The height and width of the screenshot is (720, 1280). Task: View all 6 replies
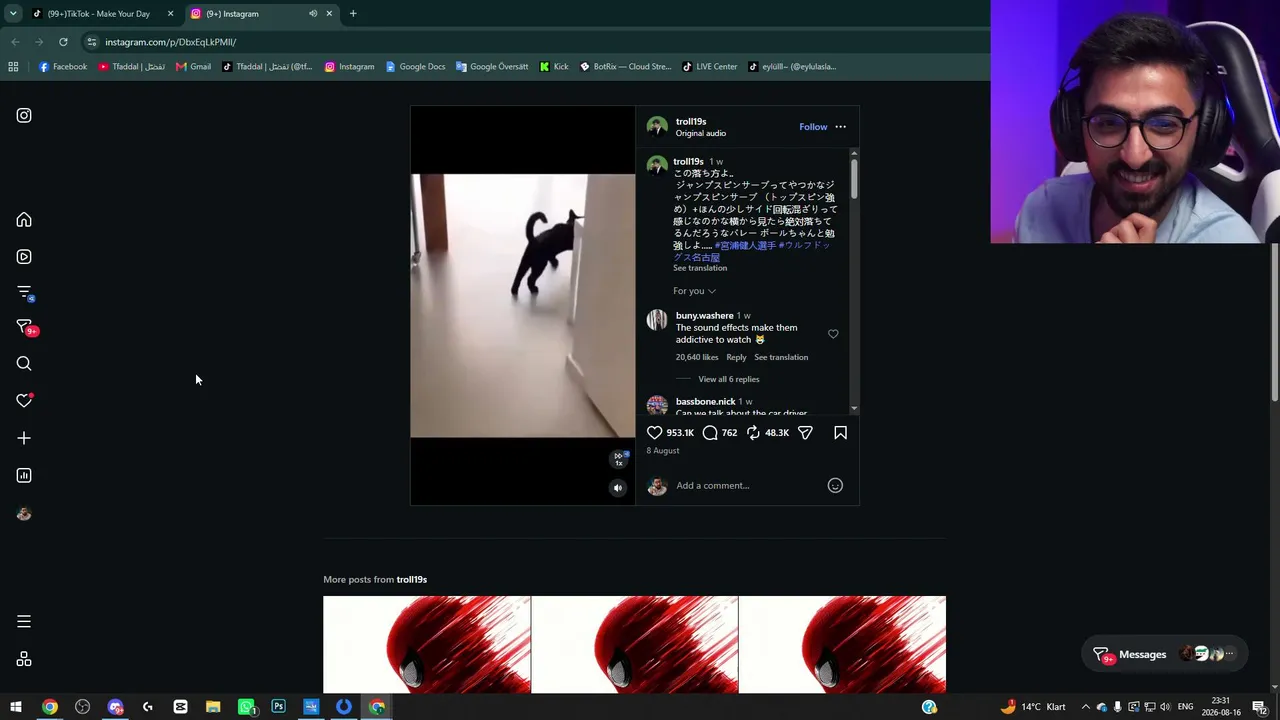[x=729, y=379]
